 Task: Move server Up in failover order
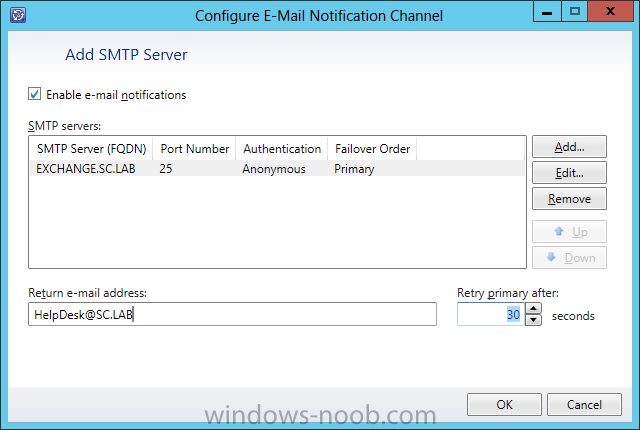pyautogui.click(x=569, y=232)
